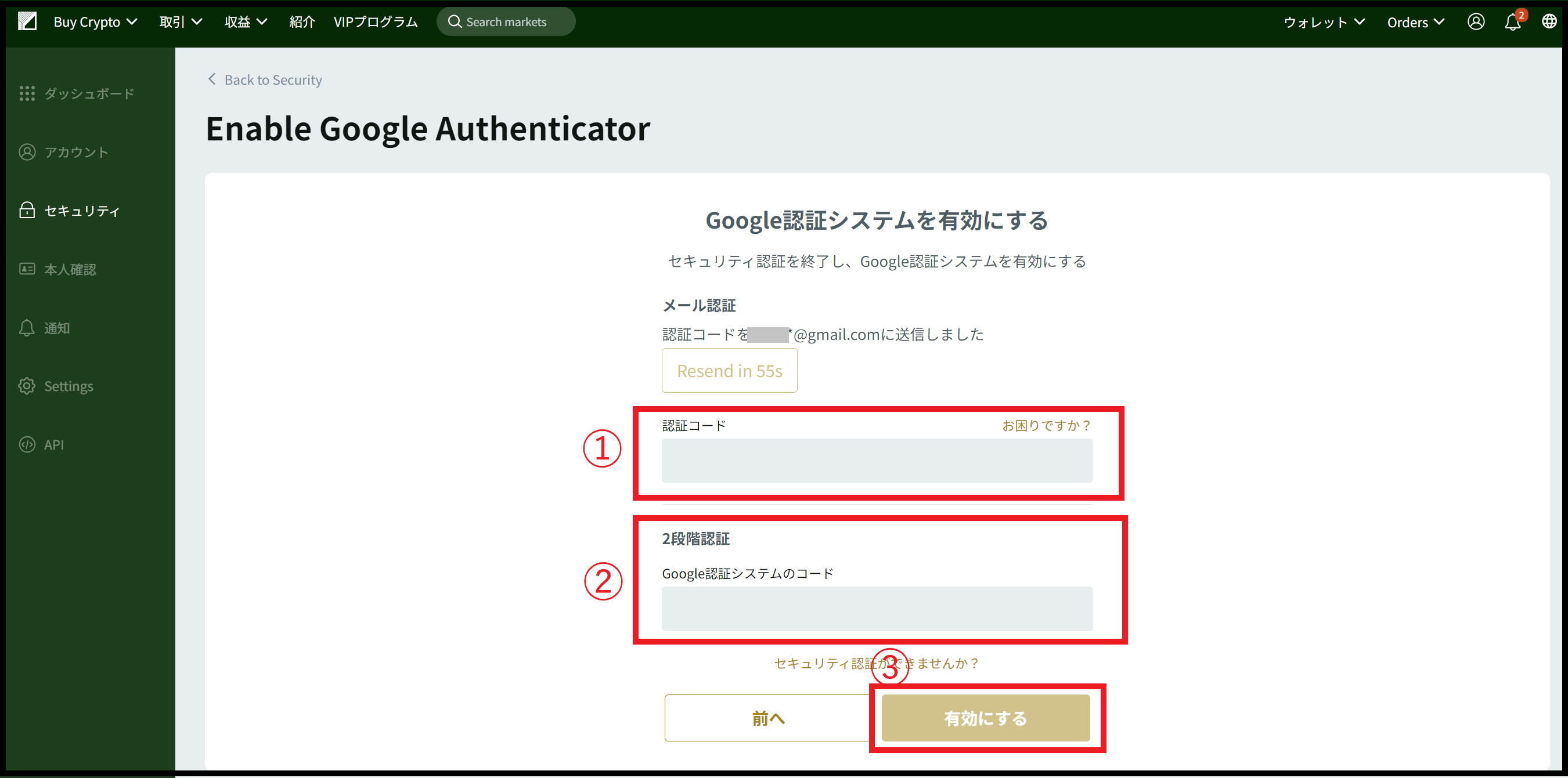The width and height of the screenshot is (1568, 778).
Task: Click the dashboard grid icon
Action: pyautogui.click(x=27, y=93)
